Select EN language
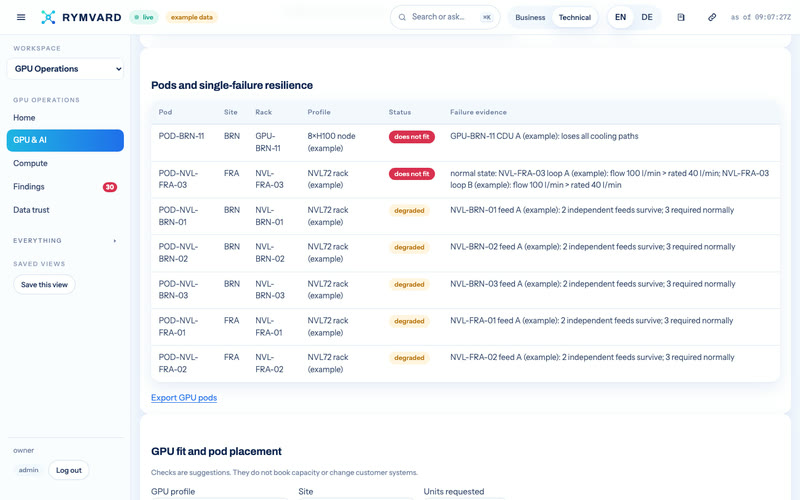This screenshot has width=800, height=500. [620, 17]
